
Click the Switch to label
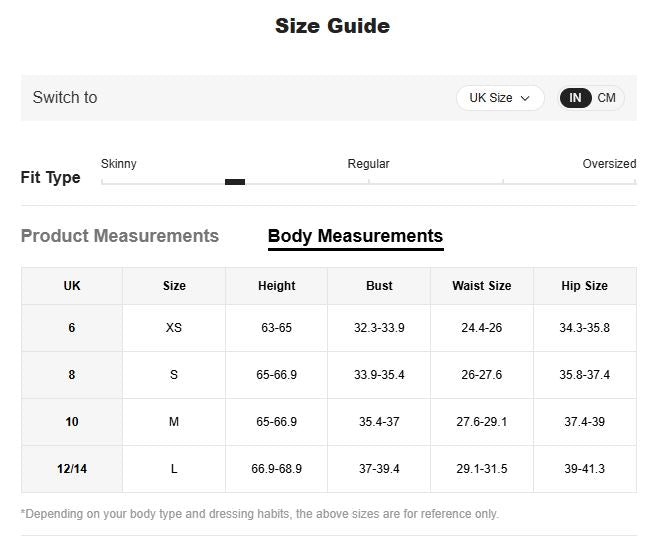[65, 98]
